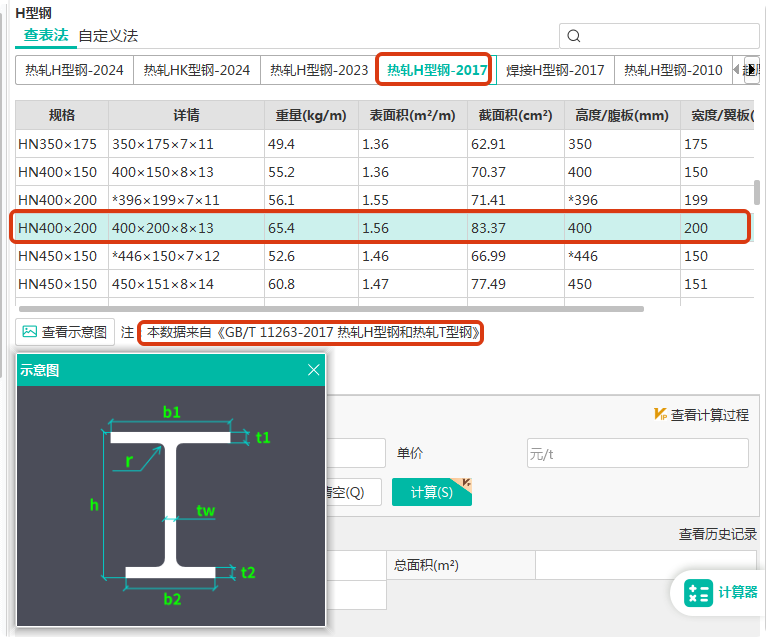Click the table's horizontal scrollbar
This screenshot has width=766, height=637.
[x=331, y=309]
